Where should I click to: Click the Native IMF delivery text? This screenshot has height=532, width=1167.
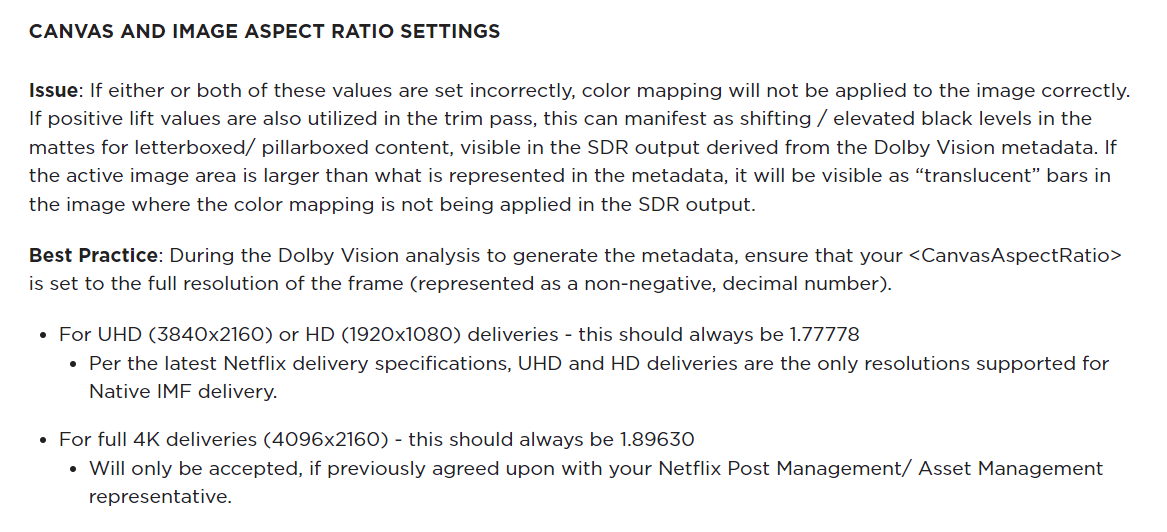pyautogui.click(x=182, y=391)
